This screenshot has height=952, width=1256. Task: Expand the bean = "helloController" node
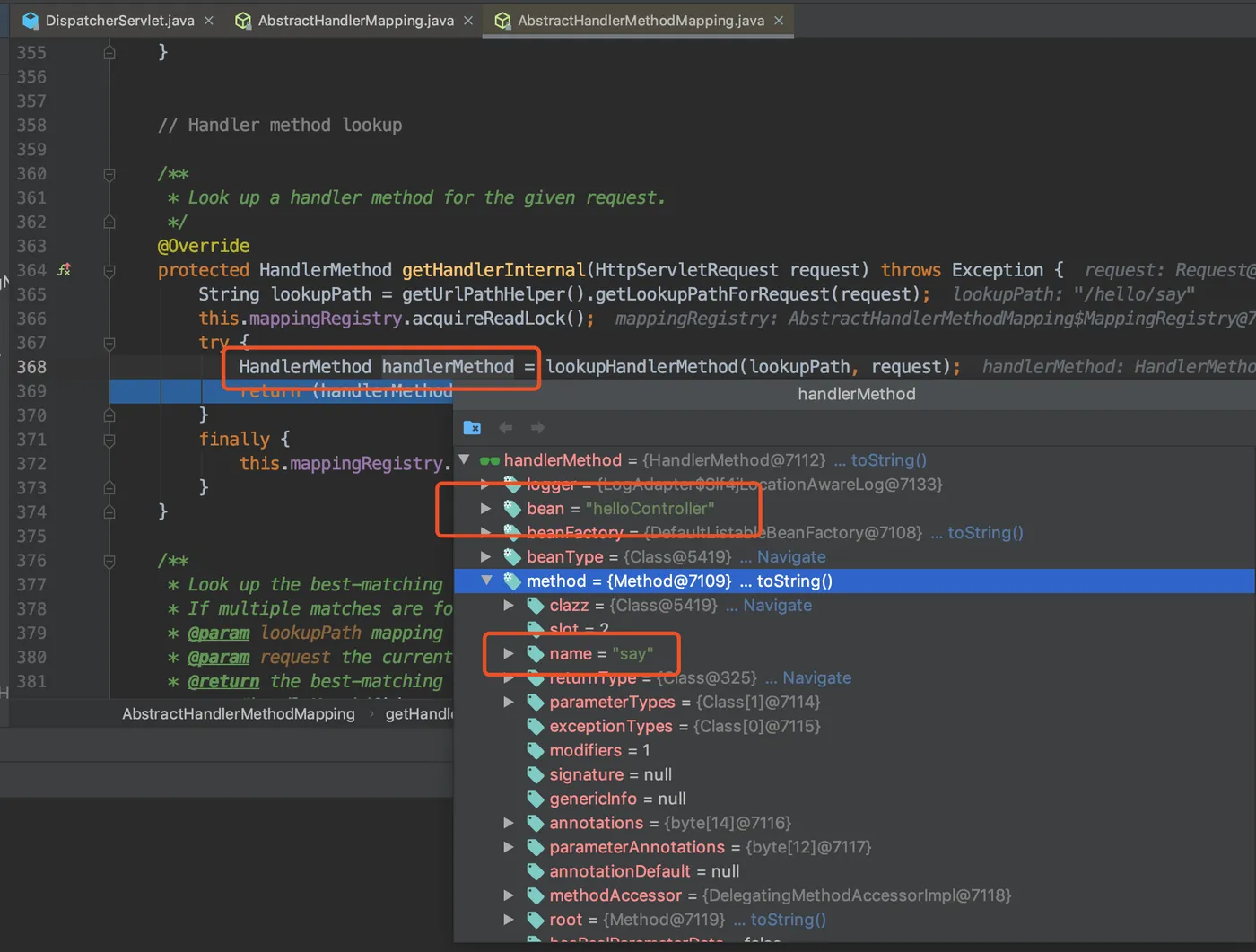click(486, 508)
